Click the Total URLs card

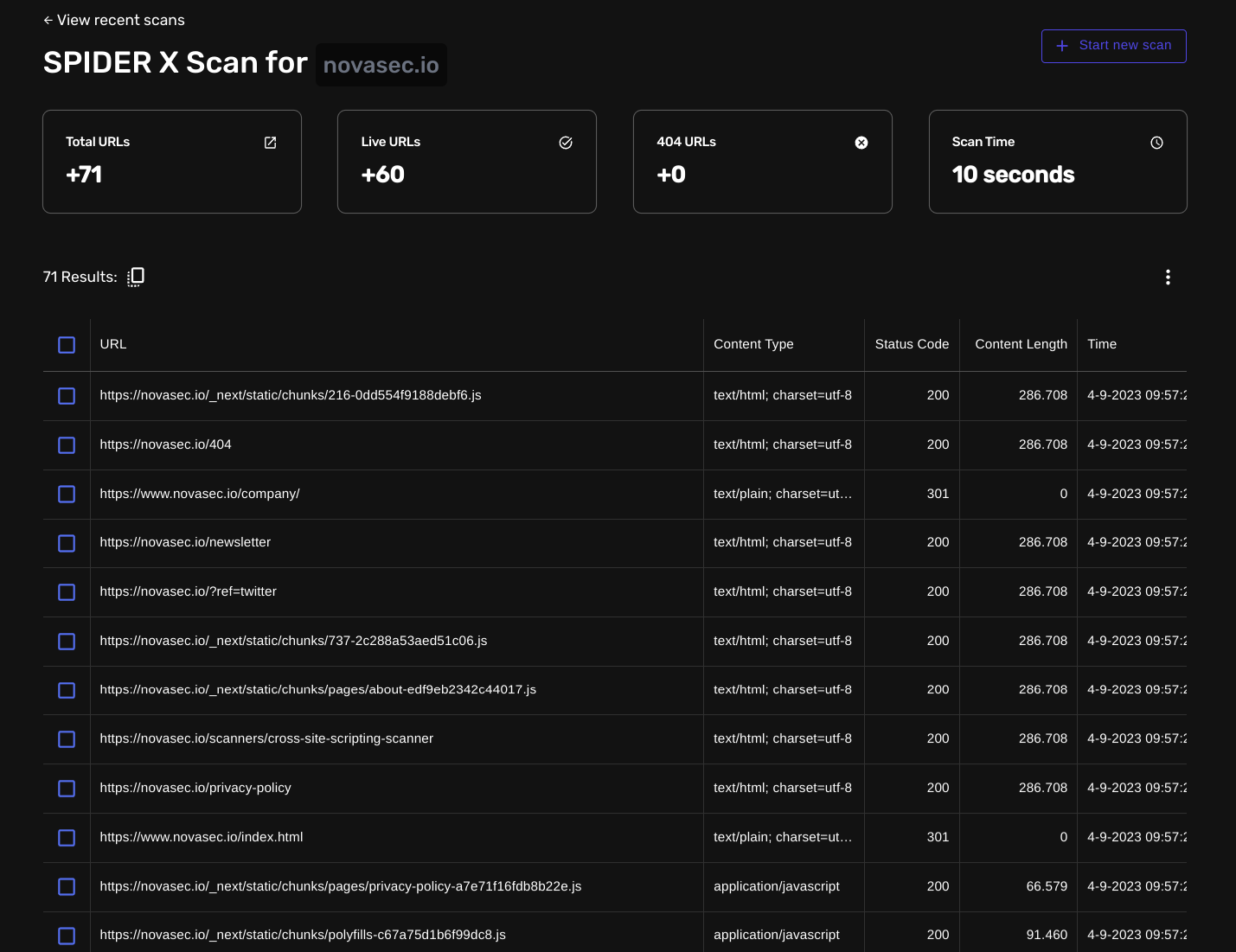coord(172,162)
